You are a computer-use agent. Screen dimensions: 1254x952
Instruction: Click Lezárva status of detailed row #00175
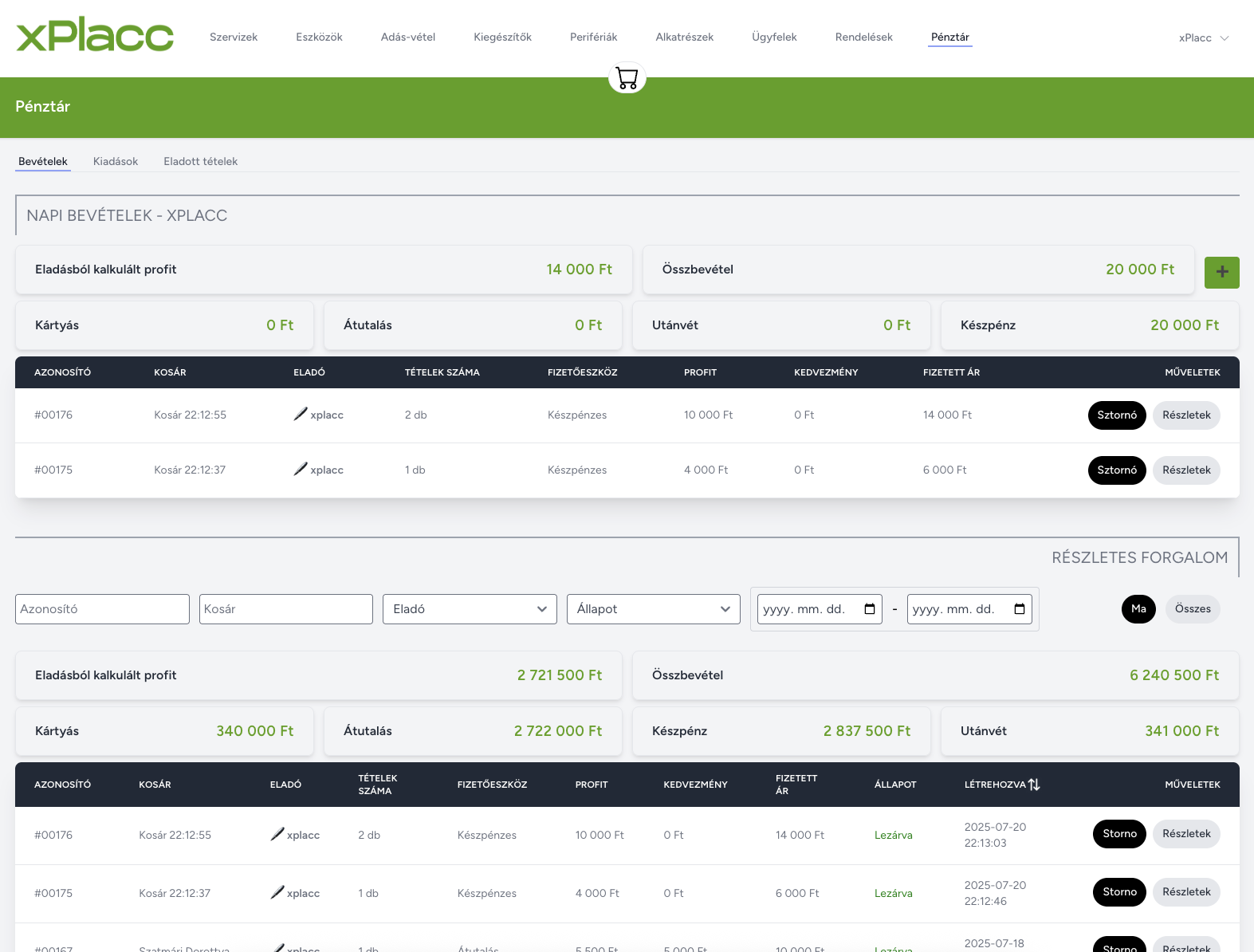tap(894, 893)
